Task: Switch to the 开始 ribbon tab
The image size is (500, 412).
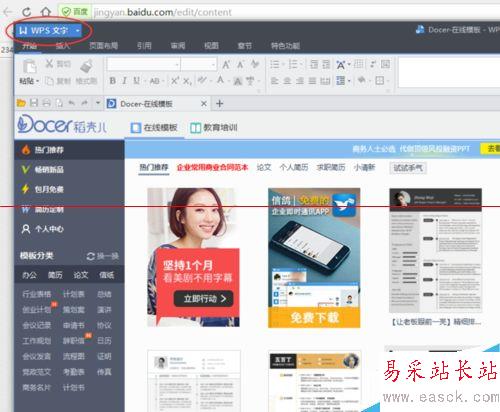Action: [29, 46]
